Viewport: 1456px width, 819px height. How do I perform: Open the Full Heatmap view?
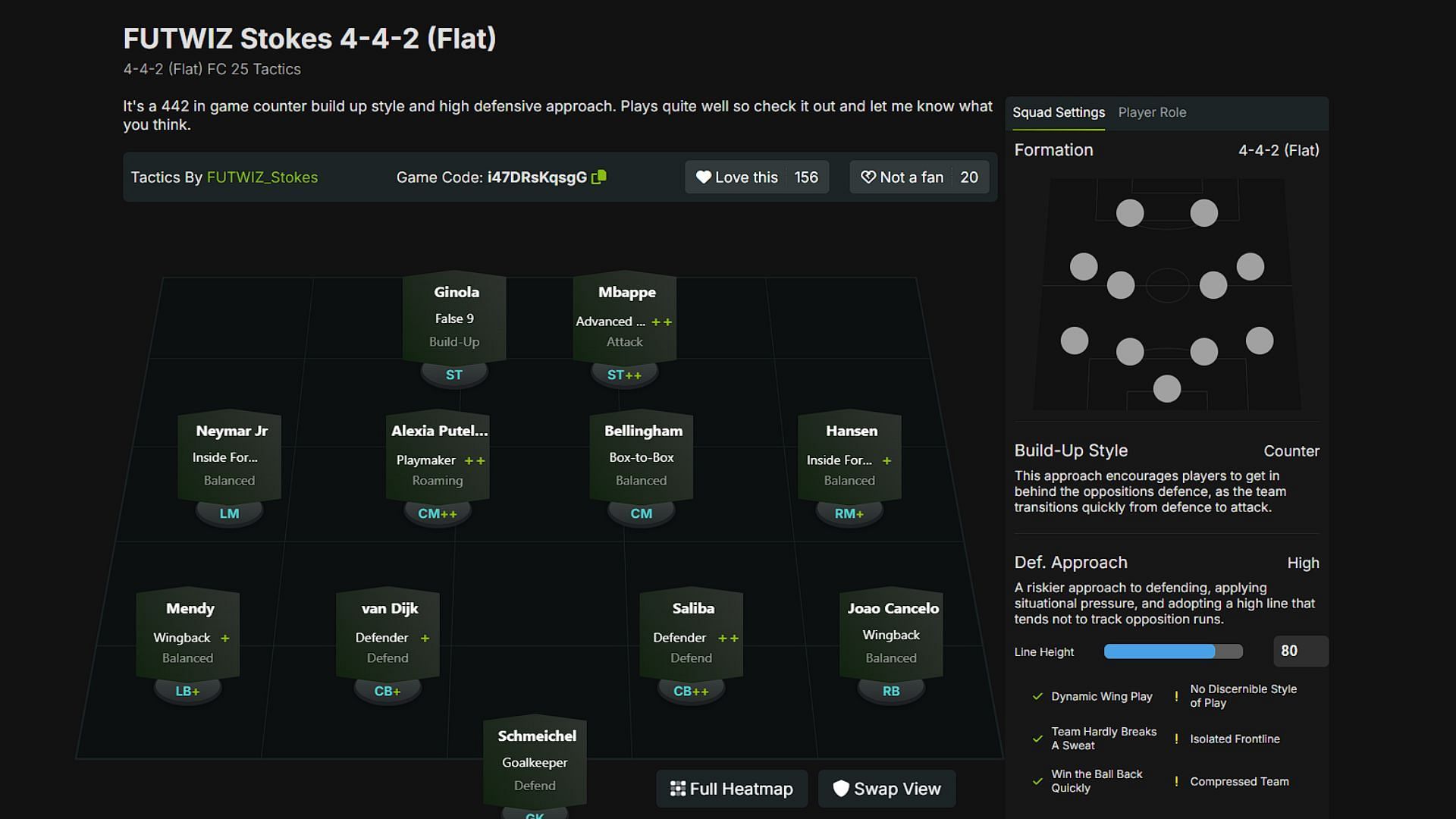point(732,789)
